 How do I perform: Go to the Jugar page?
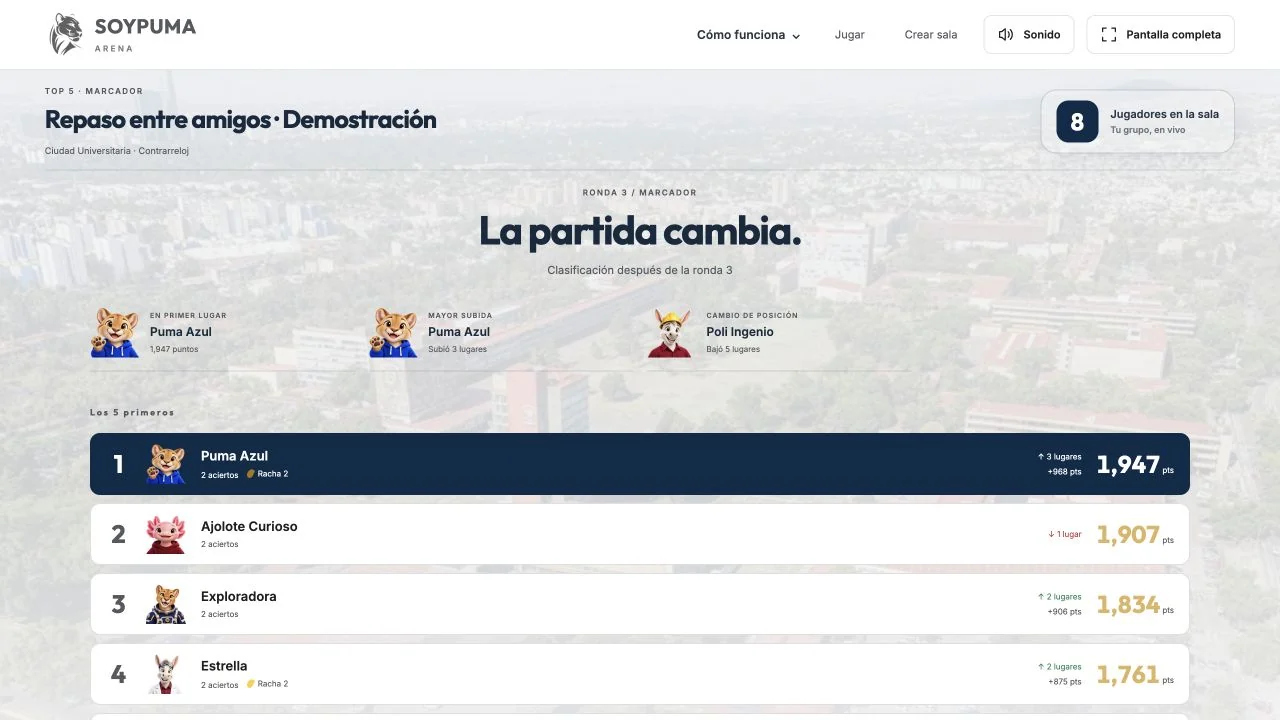pyautogui.click(x=850, y=35)
